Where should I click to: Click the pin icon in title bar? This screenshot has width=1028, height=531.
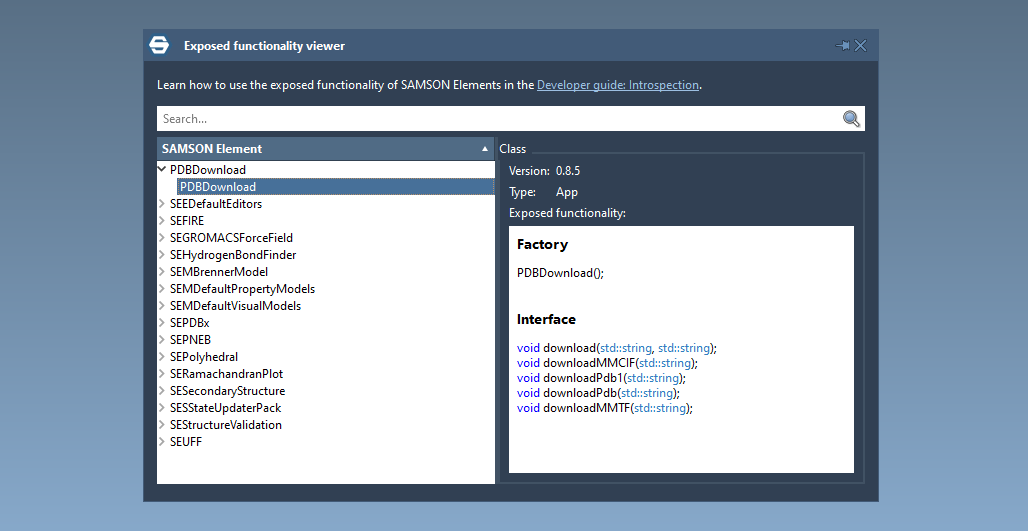pos(842,45)
